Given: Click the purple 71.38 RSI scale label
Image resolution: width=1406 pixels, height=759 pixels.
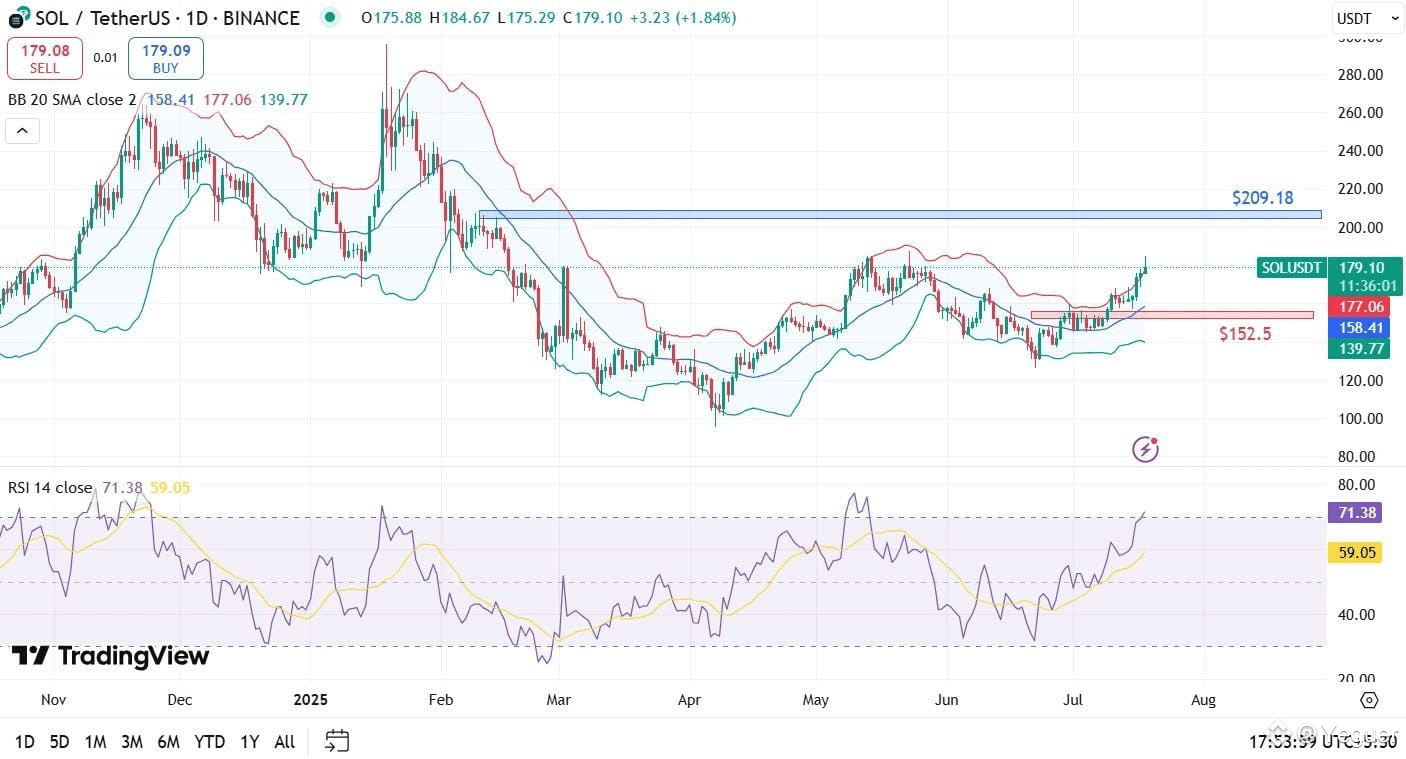Looking at the screenshot, I should [1357, 513].
